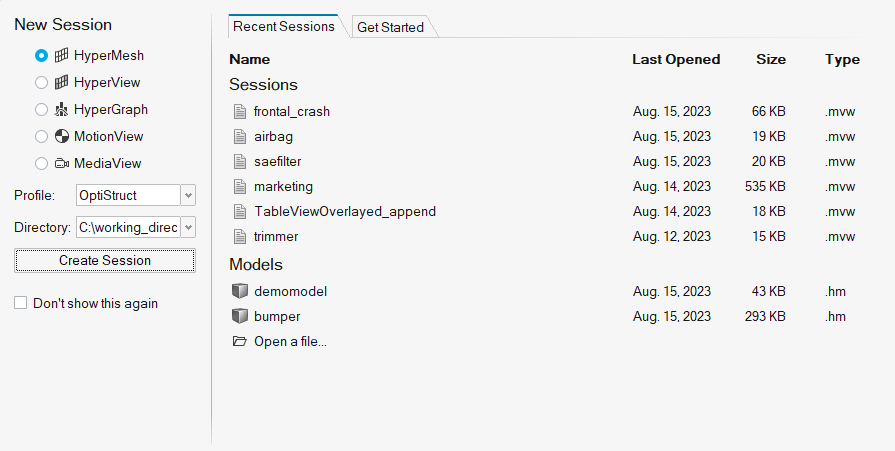Click the MotionView application icon
This screenshot has height=451, width=895.
pyautogui.click(x=62, y=136)
